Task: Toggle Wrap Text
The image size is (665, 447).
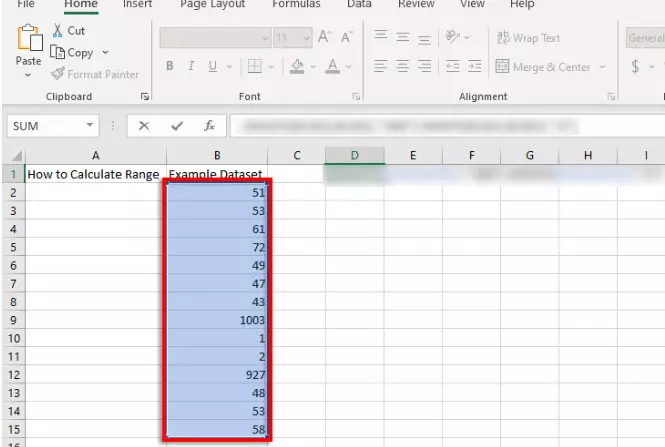Action: pyautogui.click(x=528, y=38)
